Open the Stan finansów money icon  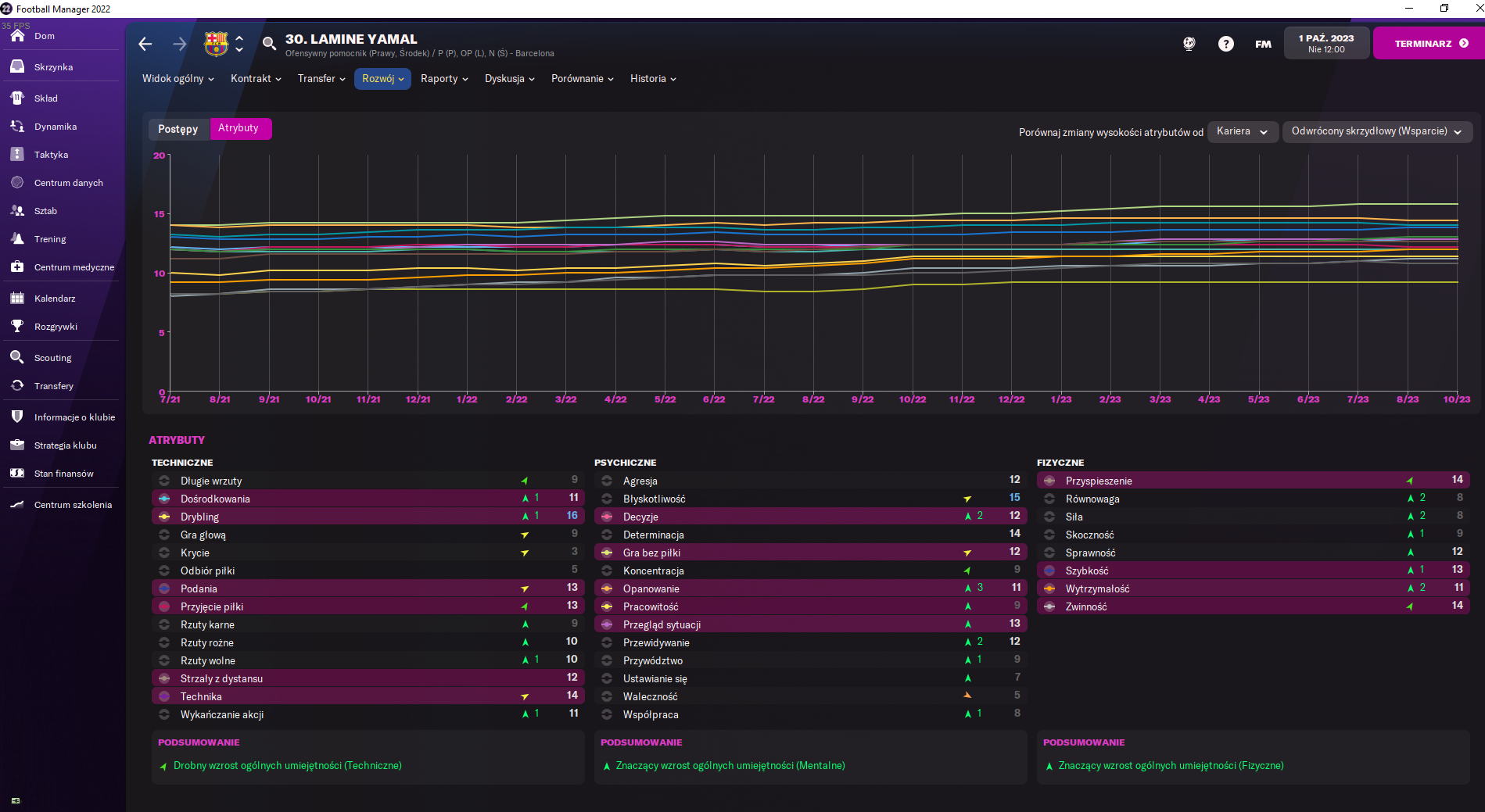click(x=17, y=474)
